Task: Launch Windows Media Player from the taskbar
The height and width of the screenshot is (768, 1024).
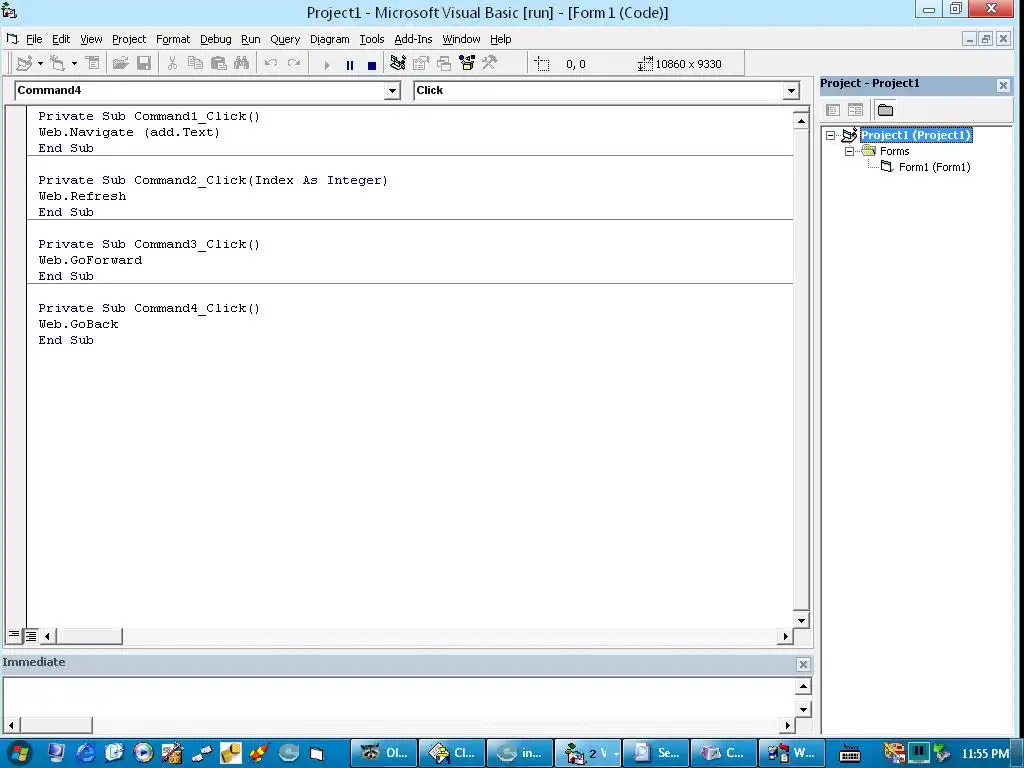Action: coord(143,753)
